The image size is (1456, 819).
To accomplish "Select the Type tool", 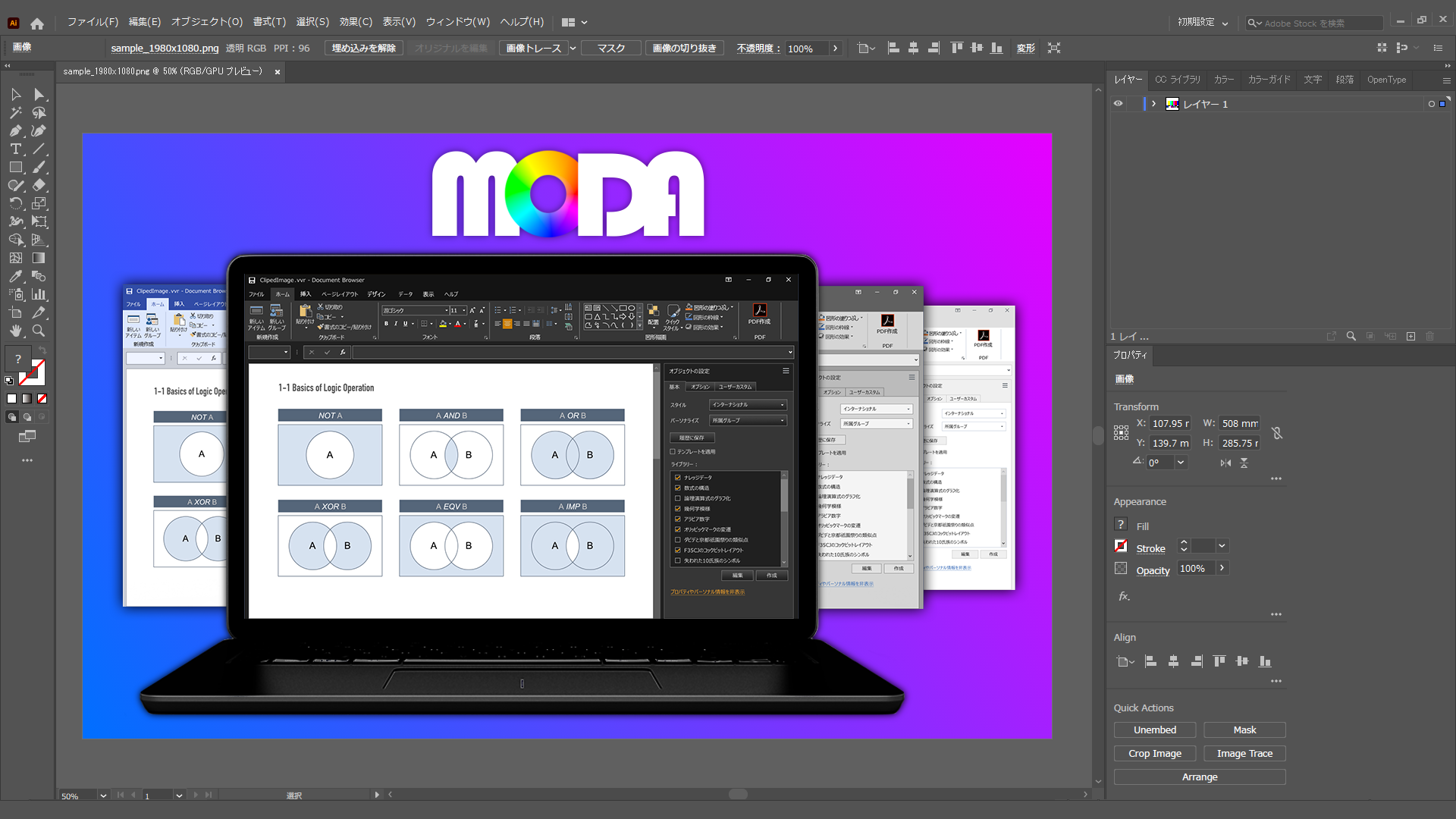I will pyautogui.click(x=16, y=149).
